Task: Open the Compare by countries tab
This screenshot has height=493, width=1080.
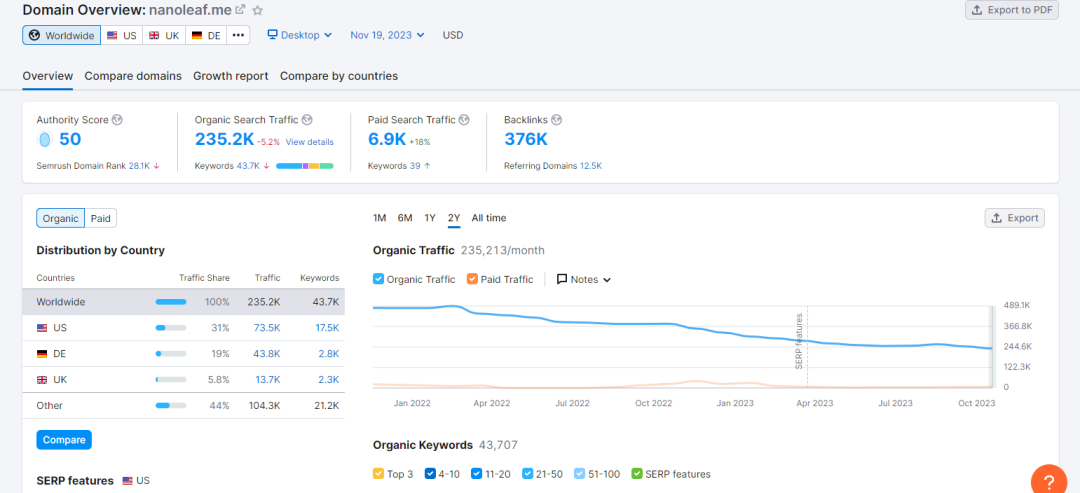Action: coord(339,76)
